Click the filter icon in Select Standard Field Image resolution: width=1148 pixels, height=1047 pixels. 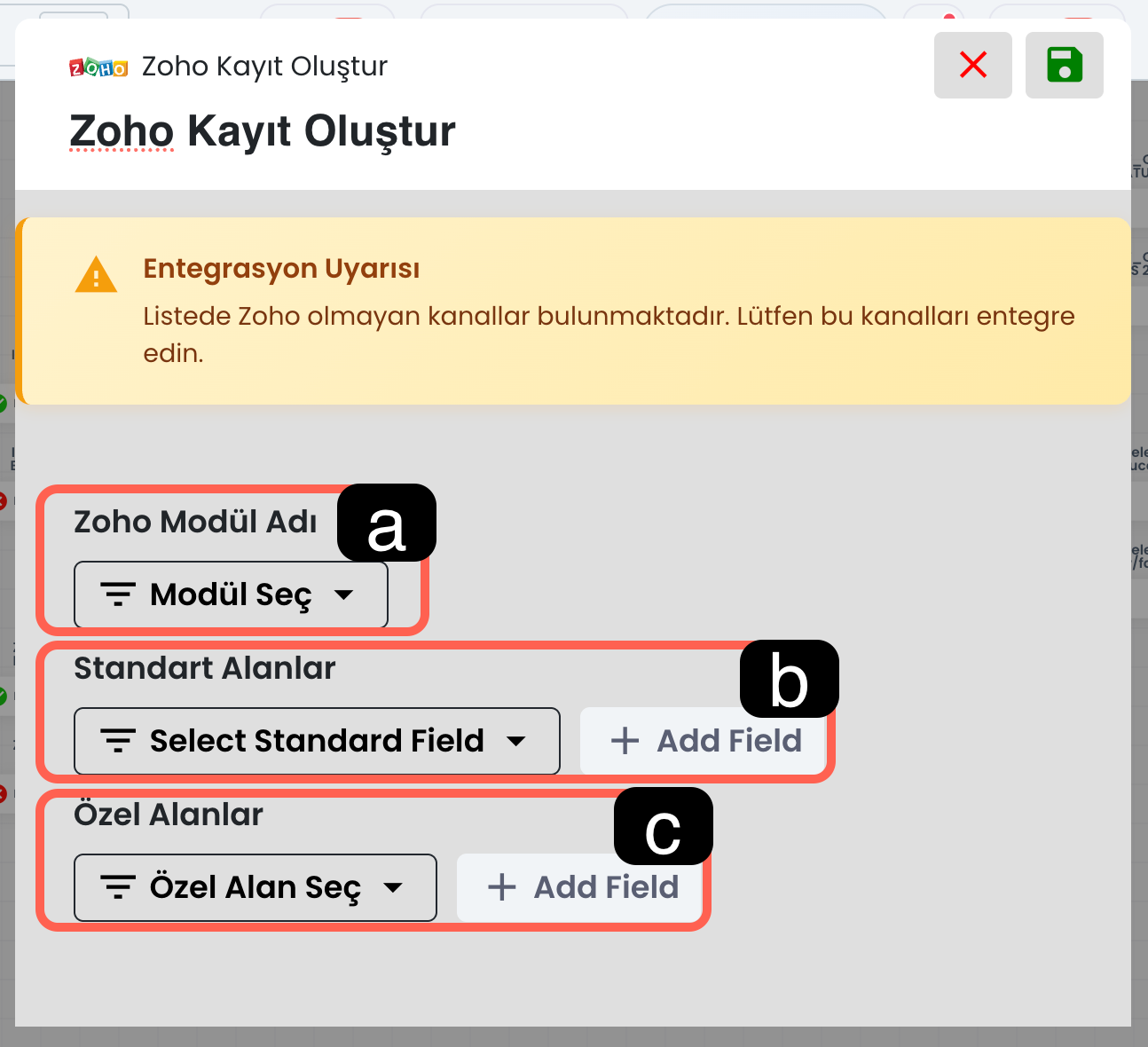coord(118,741)
